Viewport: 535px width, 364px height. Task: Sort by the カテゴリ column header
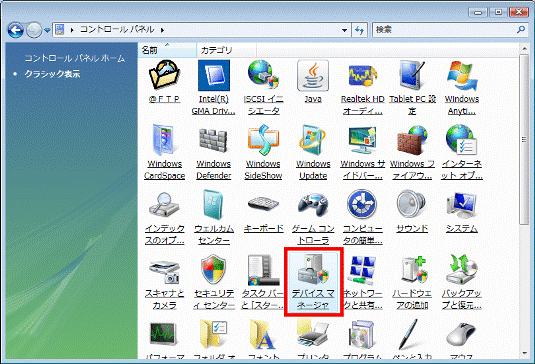coord(227,50)
